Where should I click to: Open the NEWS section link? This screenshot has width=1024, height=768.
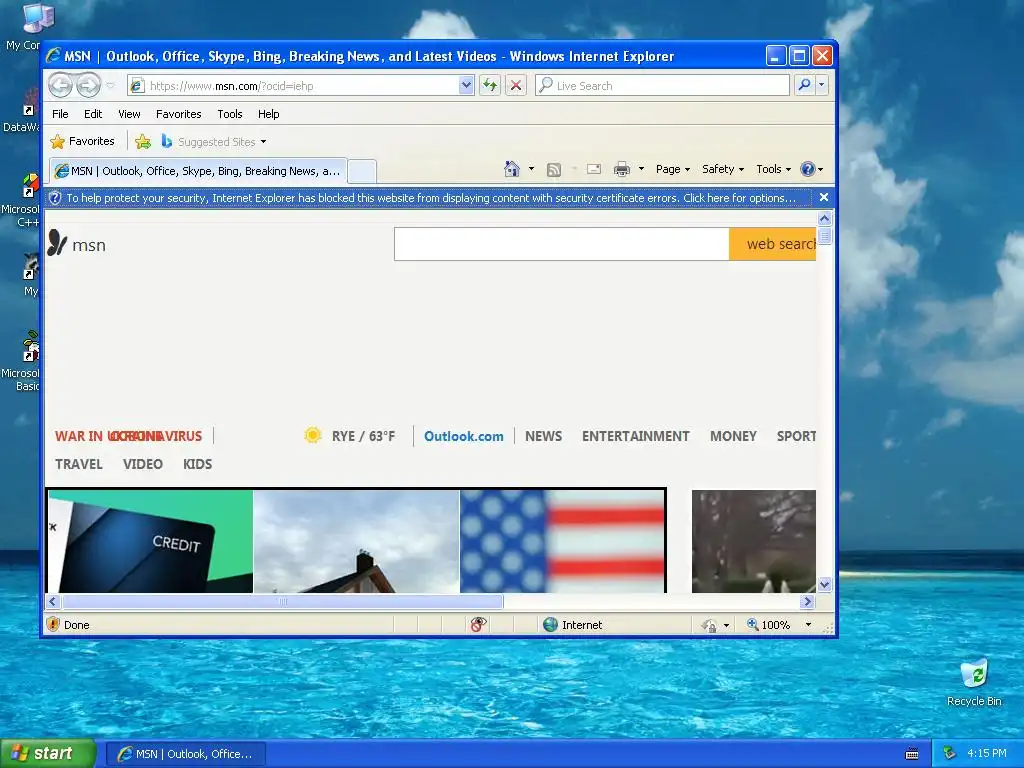(x=543, y=436)
